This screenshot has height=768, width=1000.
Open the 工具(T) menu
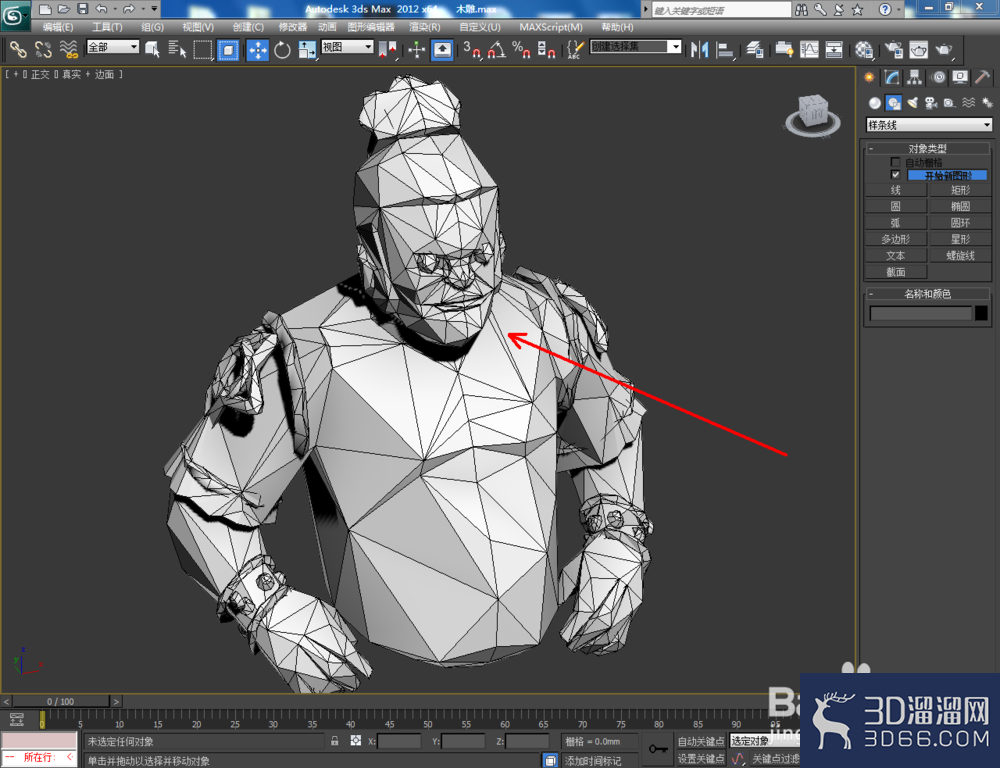[x=107, y=27]
